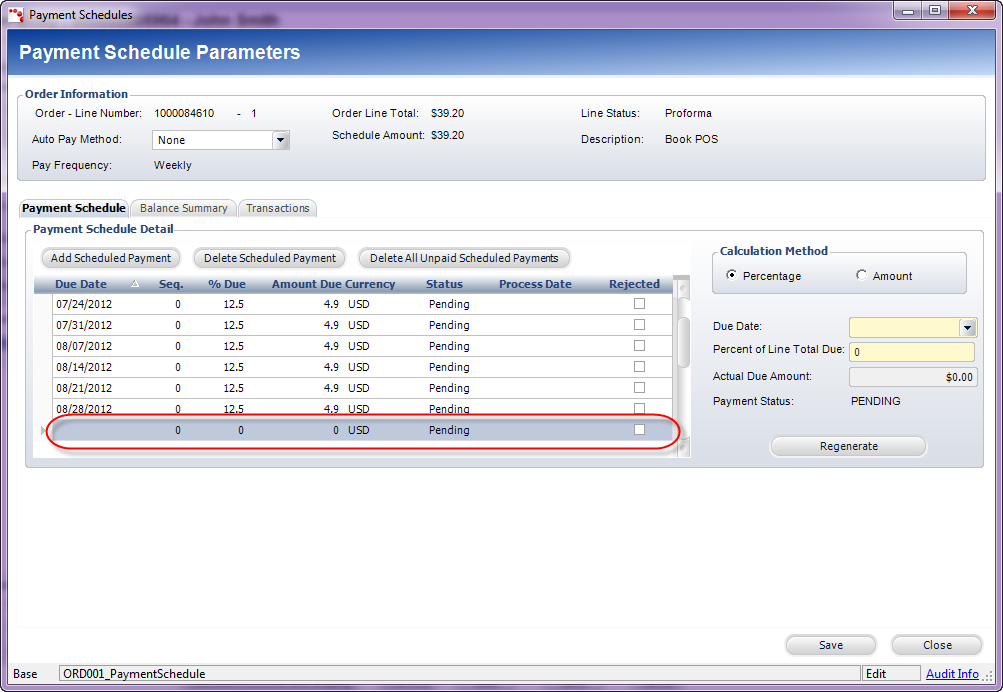Click the Regenerate button

tap(848, 446)
